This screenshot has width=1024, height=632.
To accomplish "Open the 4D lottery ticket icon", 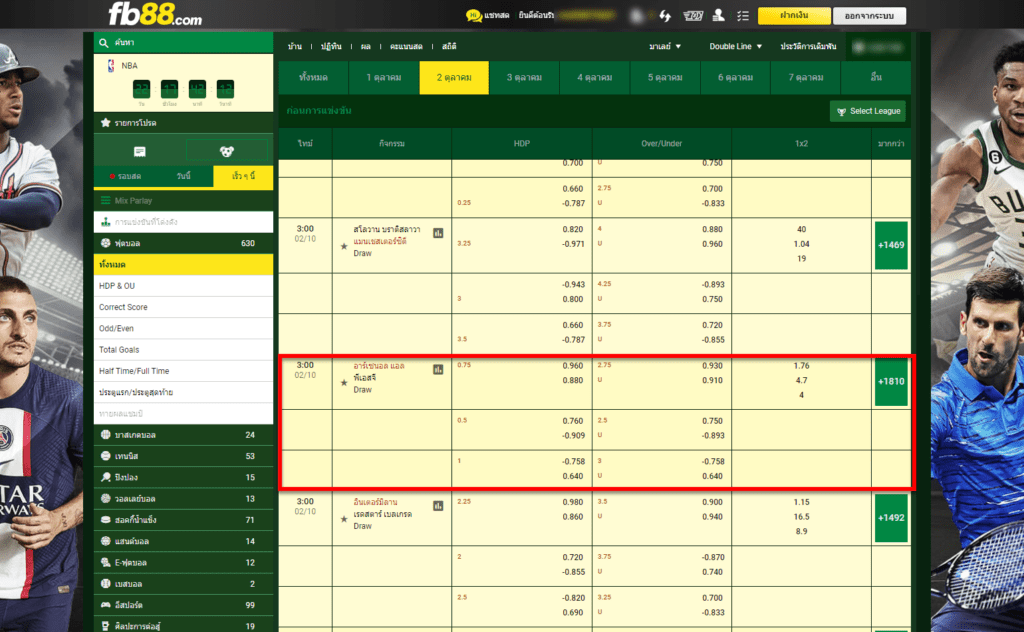I will 692,16.
